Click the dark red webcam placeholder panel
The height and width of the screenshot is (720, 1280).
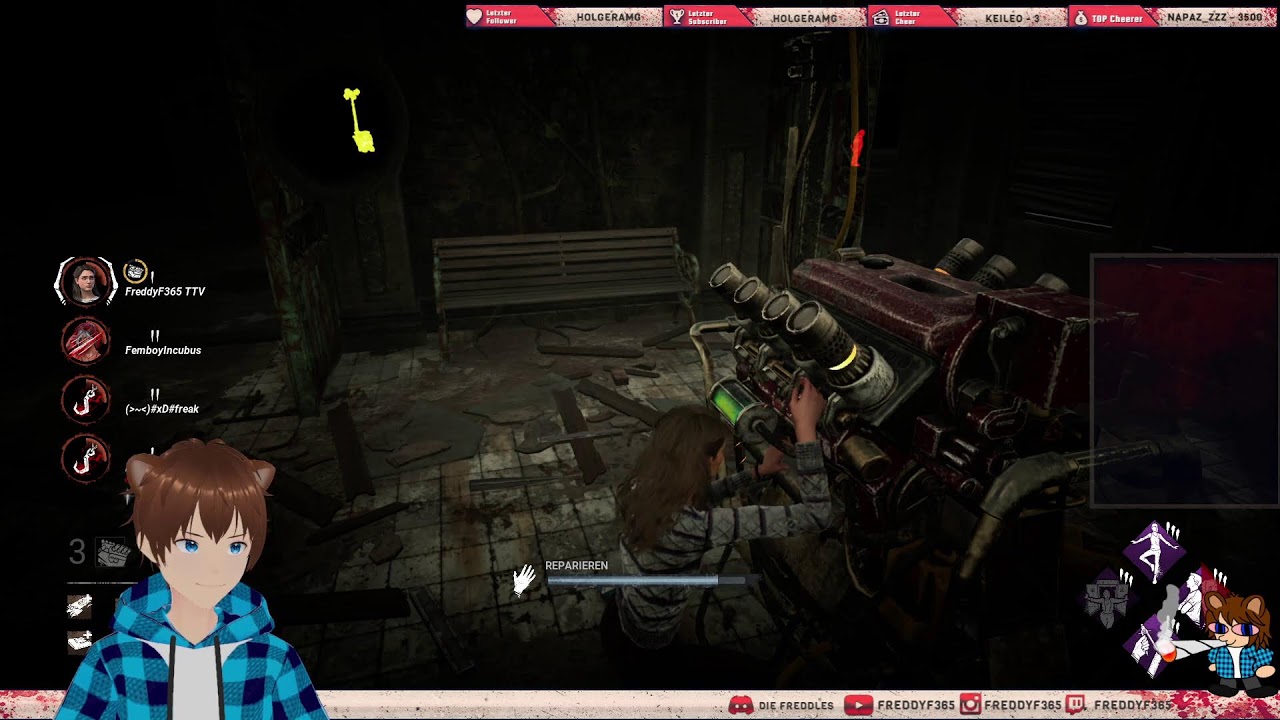[x=1185, y=381]
